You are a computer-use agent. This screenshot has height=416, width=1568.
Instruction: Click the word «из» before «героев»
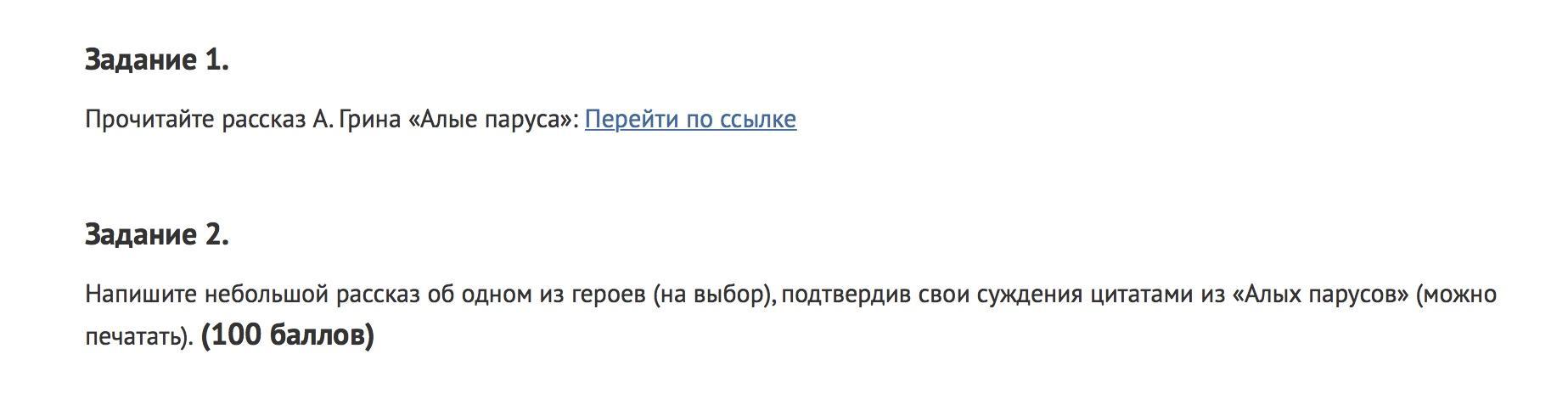coord(550,295)
